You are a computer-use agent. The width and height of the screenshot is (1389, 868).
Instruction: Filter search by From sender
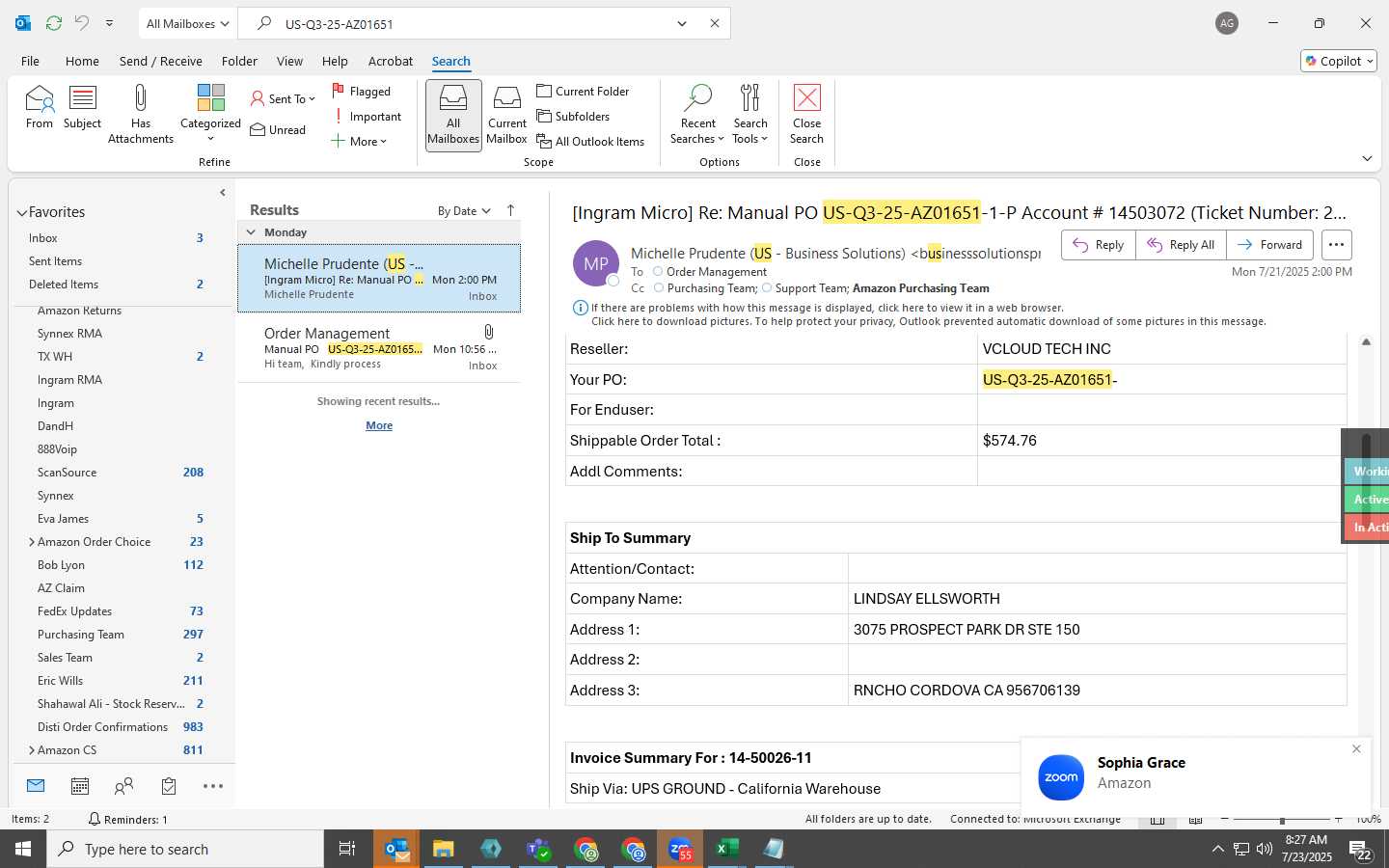[x=40, y=107]
